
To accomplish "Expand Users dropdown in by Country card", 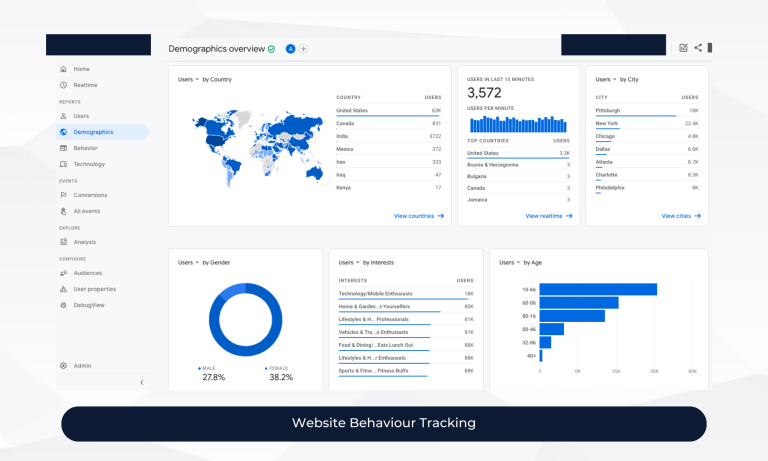I will (x=190, y=79).
